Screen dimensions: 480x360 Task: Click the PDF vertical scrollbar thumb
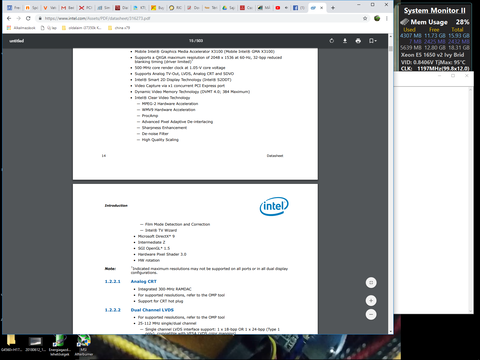point(391,49)
